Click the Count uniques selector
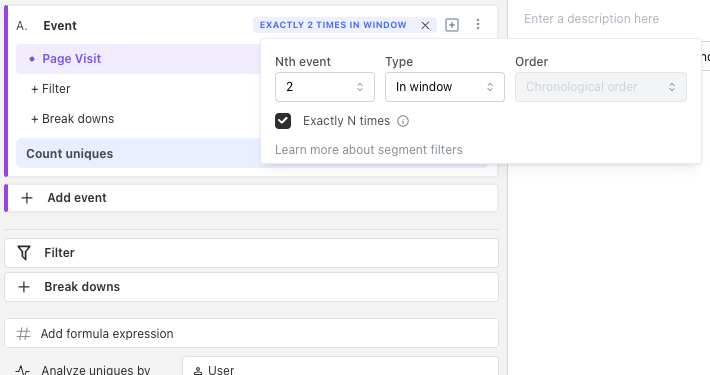This screenshot has height=375, width=710. click(x=139, y=154)
